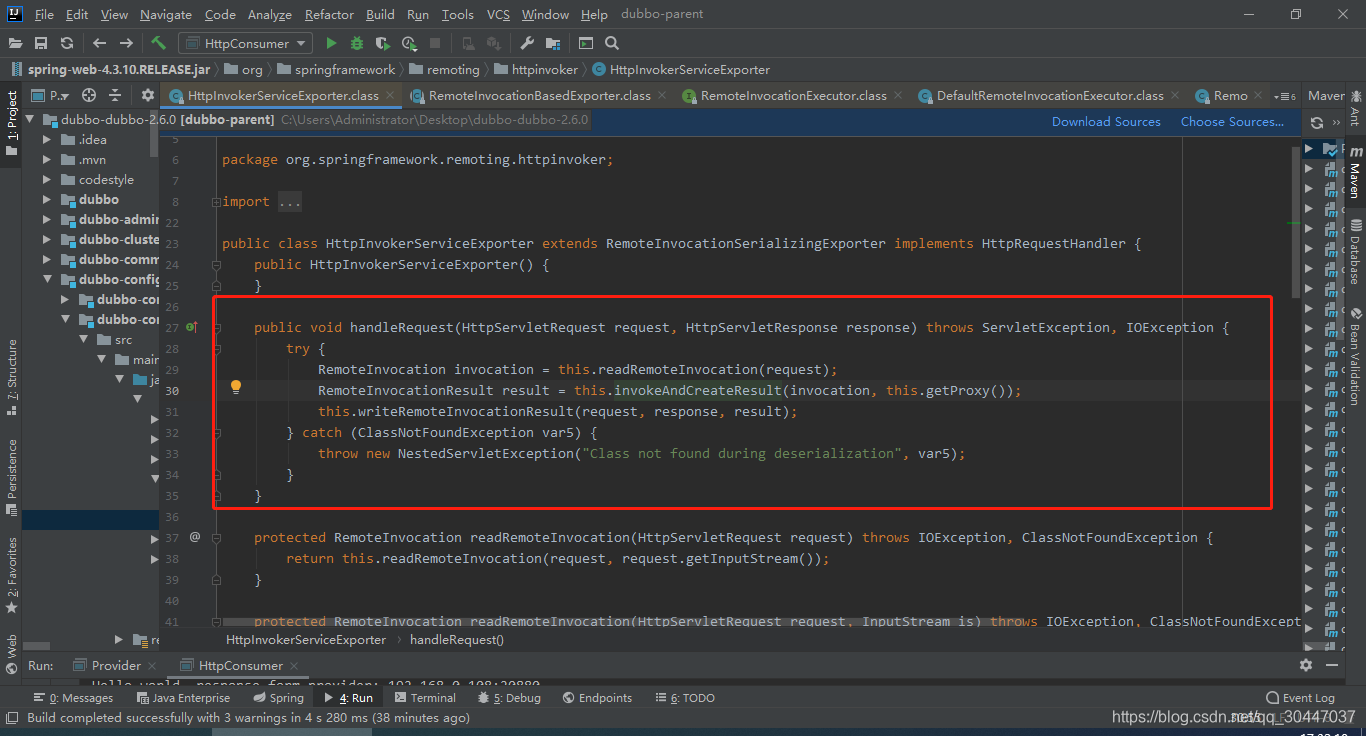Navigate back with the left arrow icon

coord(99,43)
